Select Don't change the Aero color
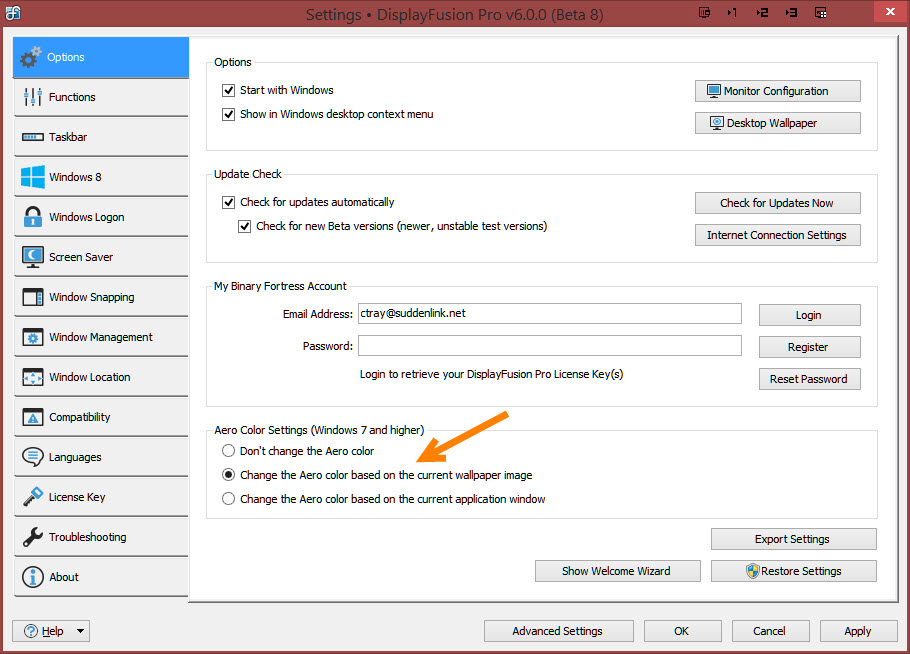The width and height of the screenshot is (910, 654). point(229,451)
